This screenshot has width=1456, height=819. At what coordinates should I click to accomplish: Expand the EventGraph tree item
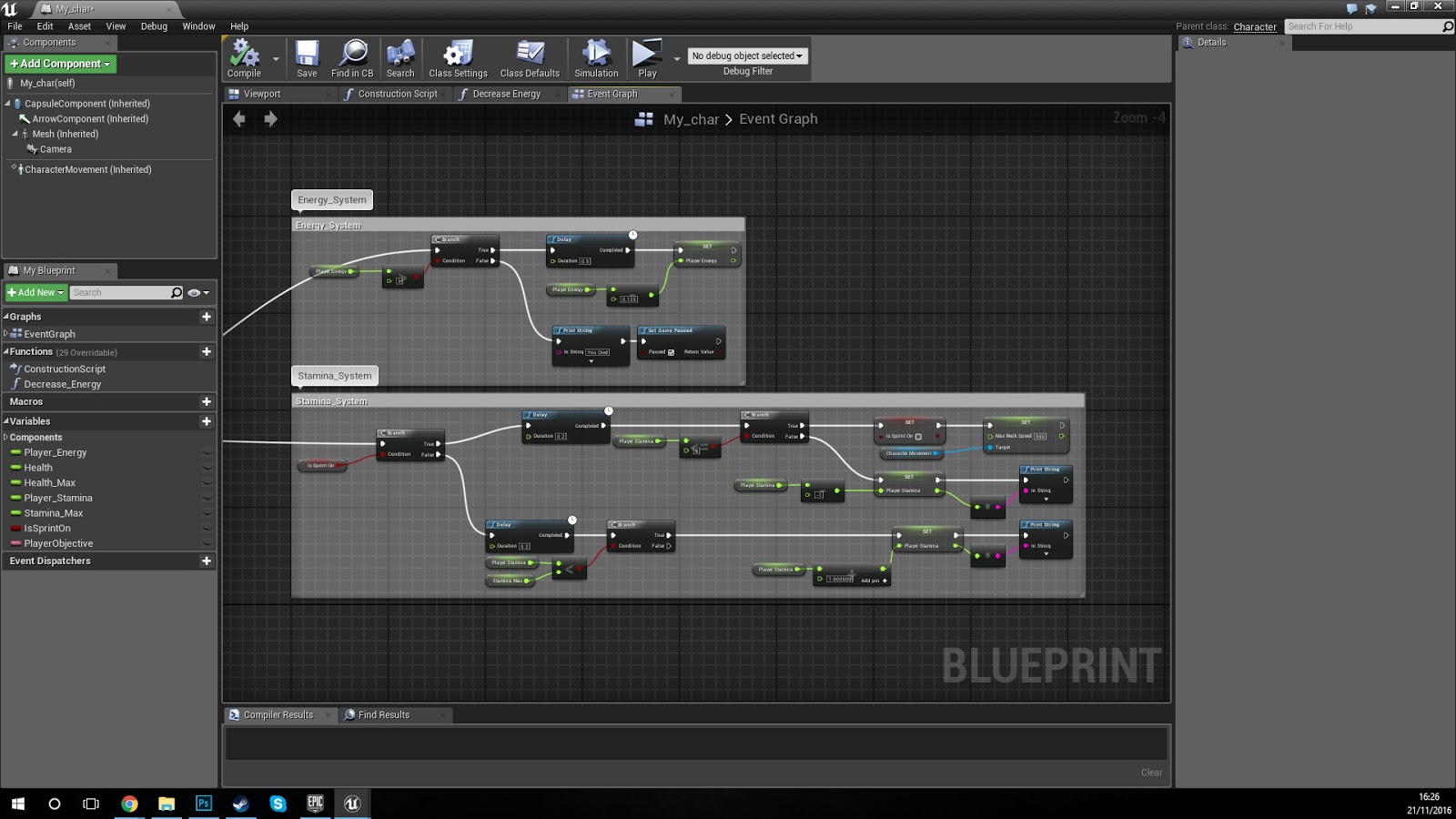pos(5,334)
